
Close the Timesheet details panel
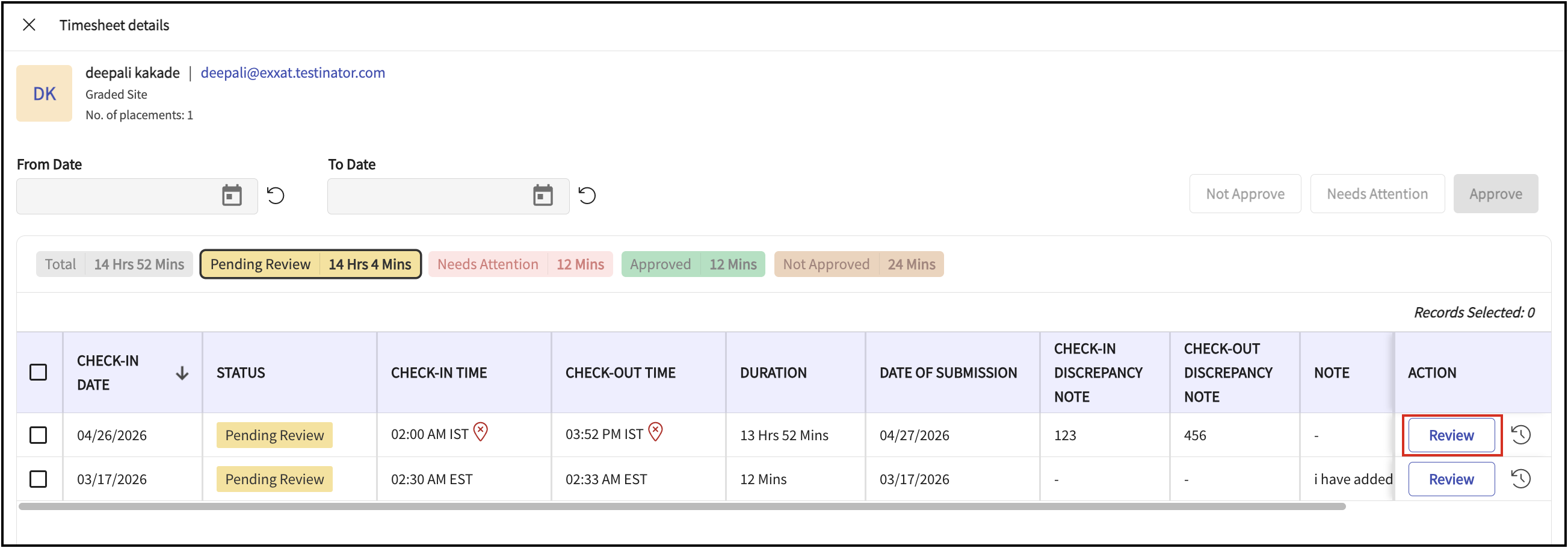(29, 25)
